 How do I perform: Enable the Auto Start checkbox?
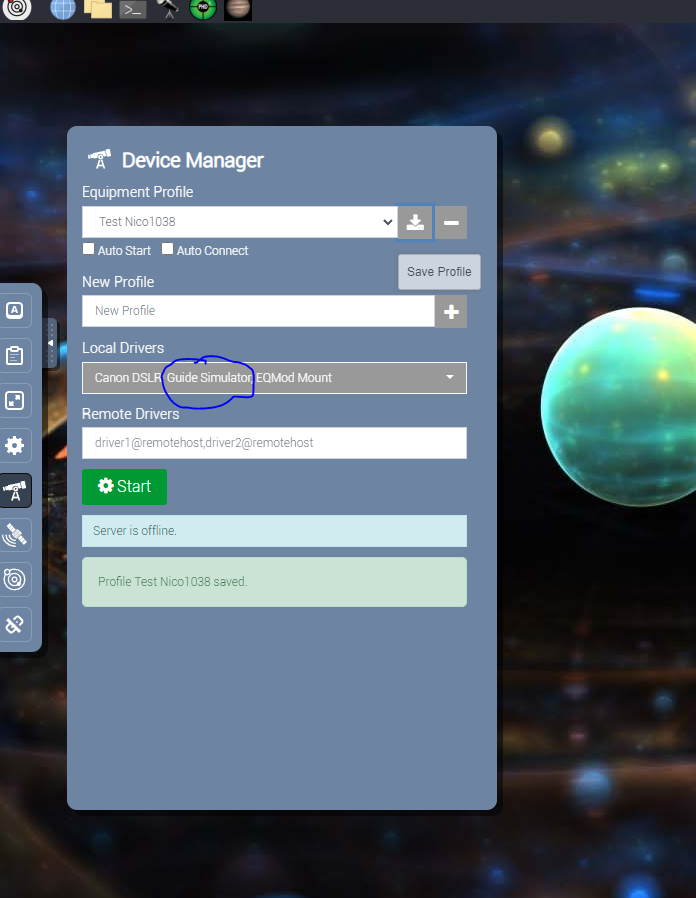(88, 249)
